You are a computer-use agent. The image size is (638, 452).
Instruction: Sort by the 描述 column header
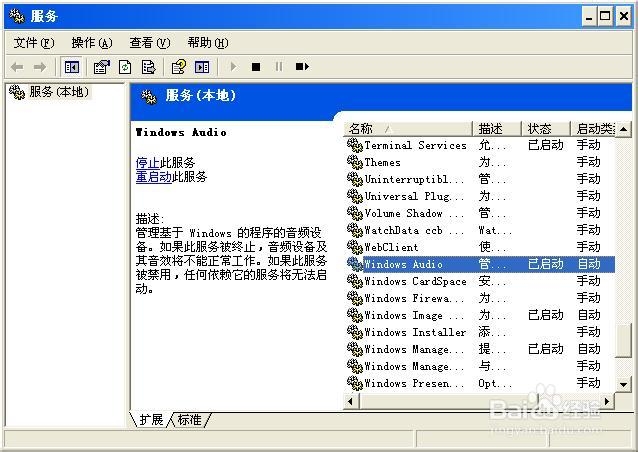point(497,129)
